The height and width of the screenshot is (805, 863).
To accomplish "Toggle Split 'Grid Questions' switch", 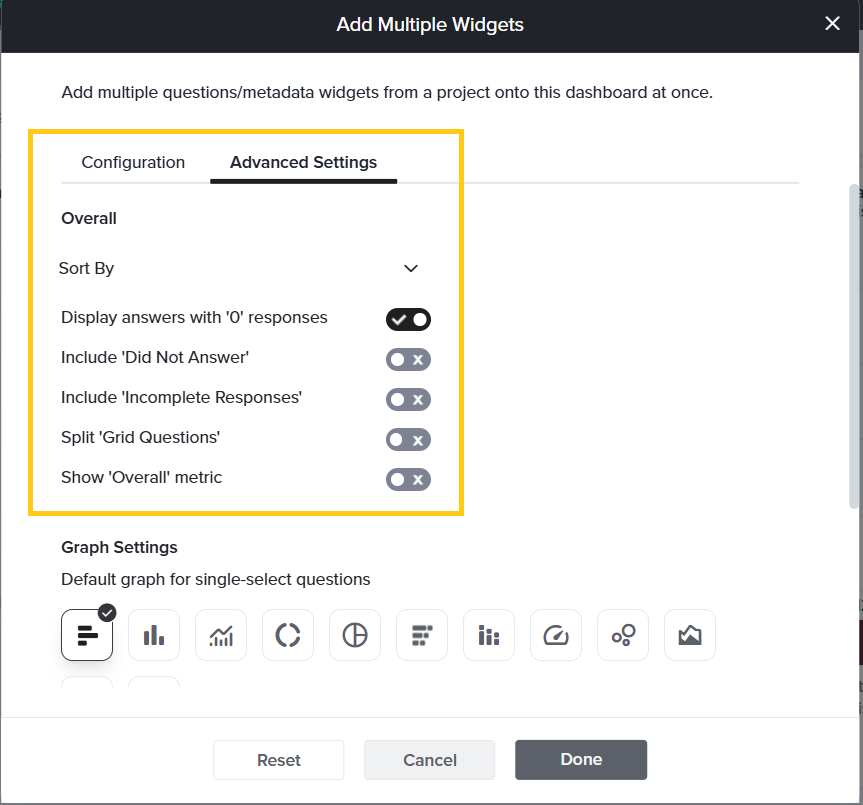I will click(408, 440).
